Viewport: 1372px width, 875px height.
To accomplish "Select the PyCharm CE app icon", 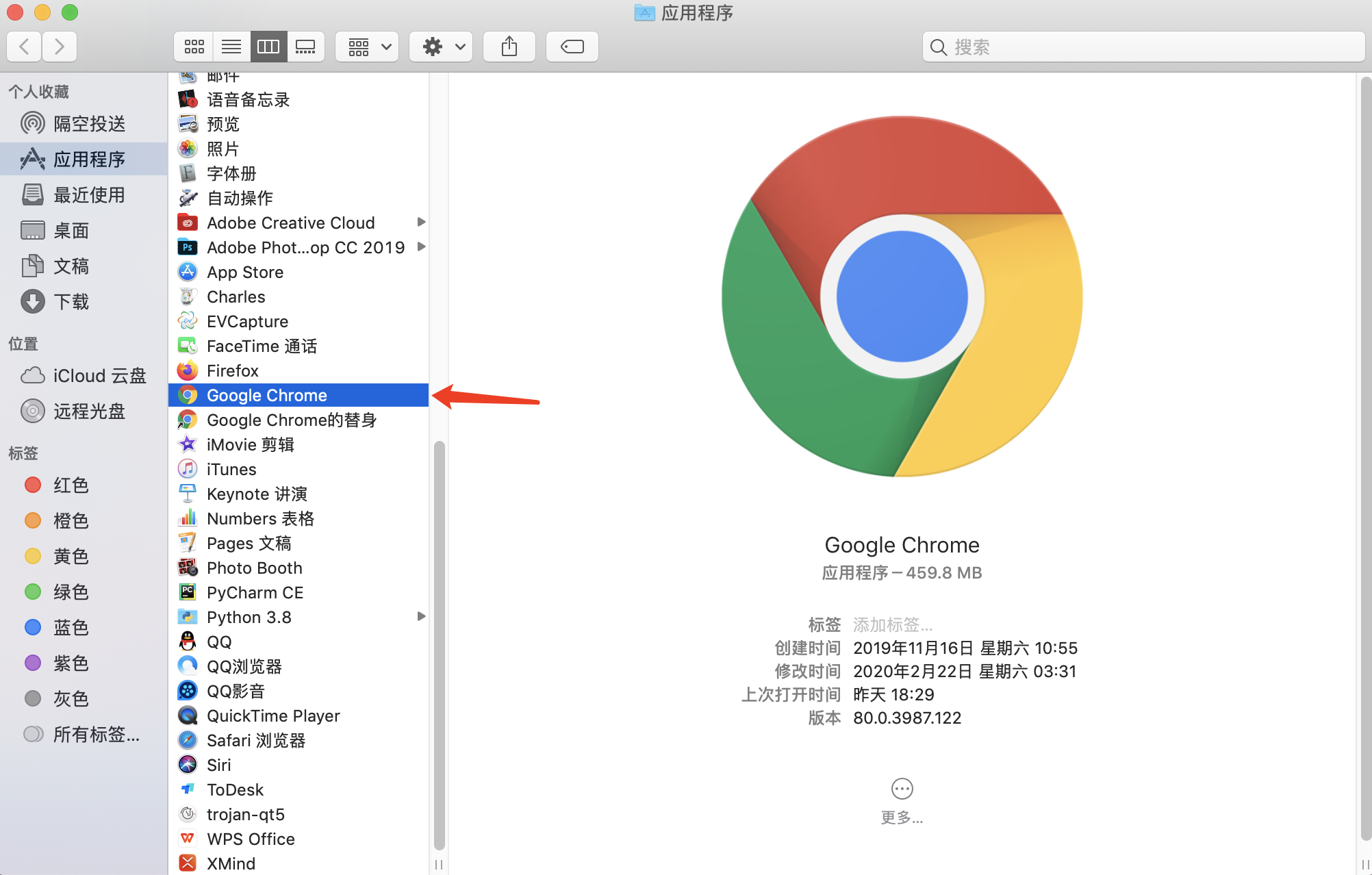I will tap(188, 592).
